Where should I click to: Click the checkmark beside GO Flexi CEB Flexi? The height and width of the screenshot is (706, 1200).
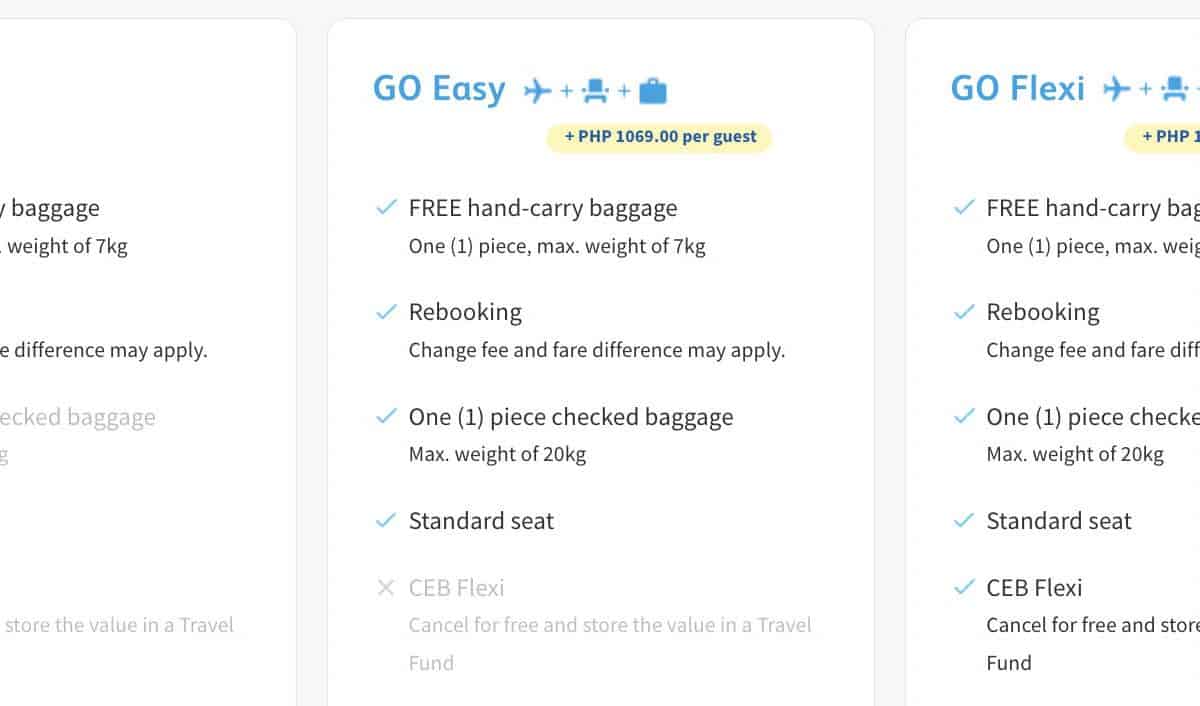(x=964, y=588)
